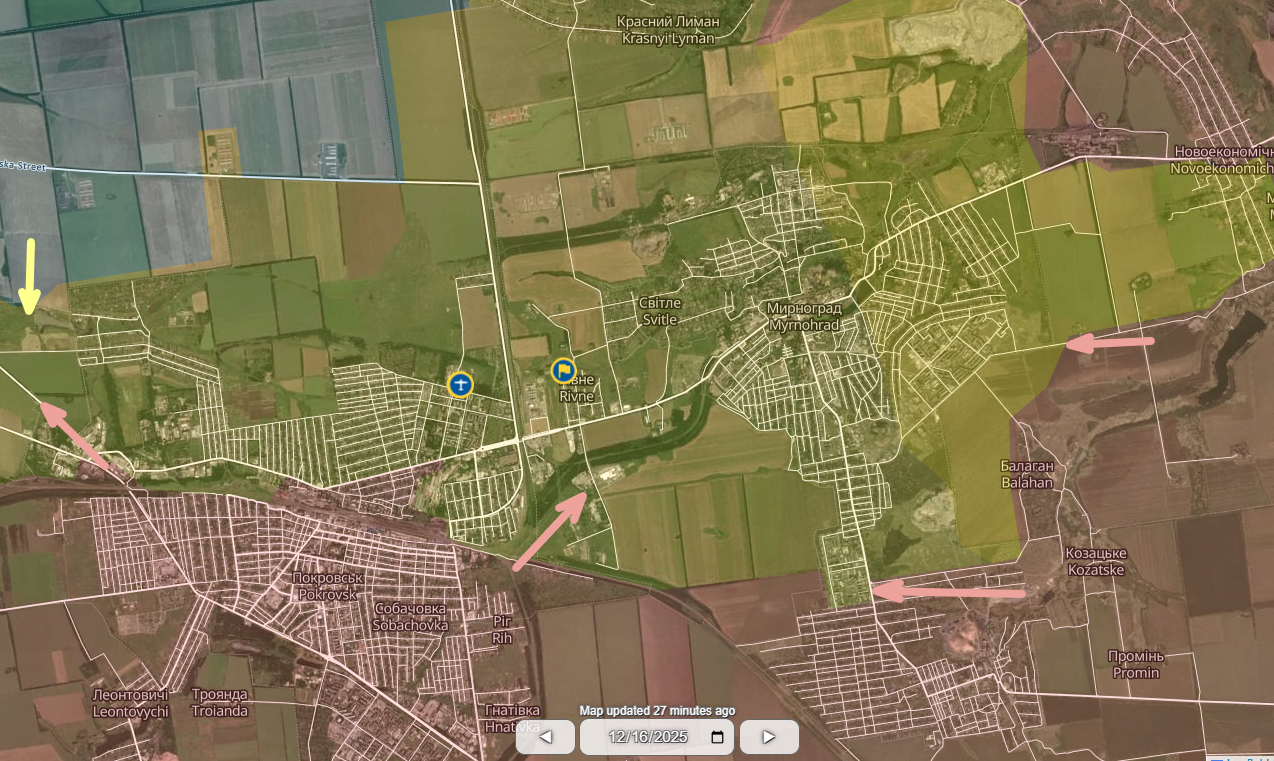Click the Novoekonomichne label
The width and height of the screenshot is (1274, 761).
[x=1223, y=160]
